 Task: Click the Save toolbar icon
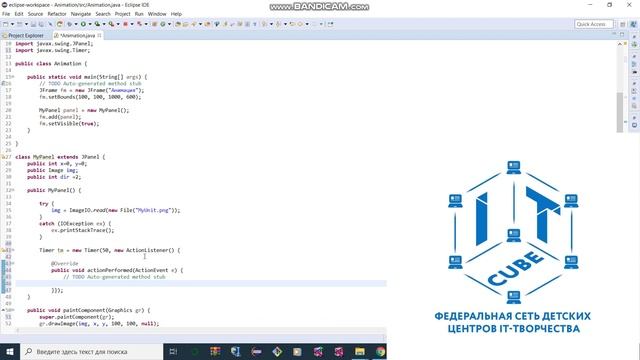[33, 24]
